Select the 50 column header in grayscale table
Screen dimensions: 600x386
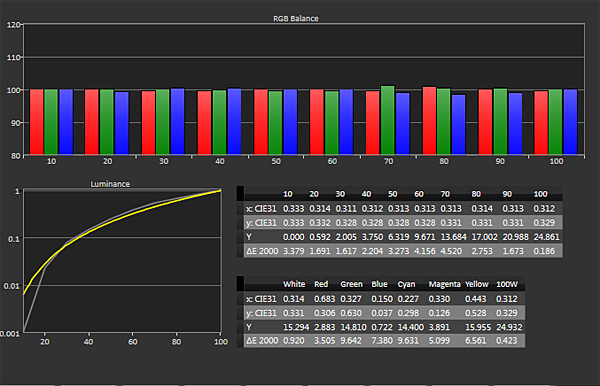click(393, 194)
